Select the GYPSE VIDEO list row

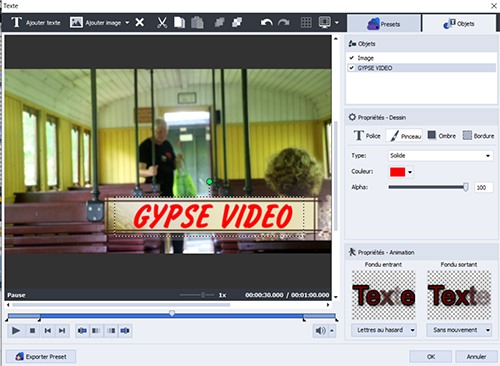[421, 68]
